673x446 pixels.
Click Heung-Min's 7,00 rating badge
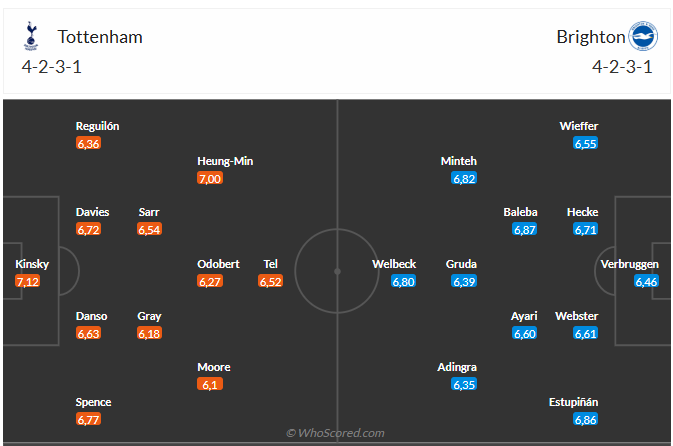[x=210, y=178]
